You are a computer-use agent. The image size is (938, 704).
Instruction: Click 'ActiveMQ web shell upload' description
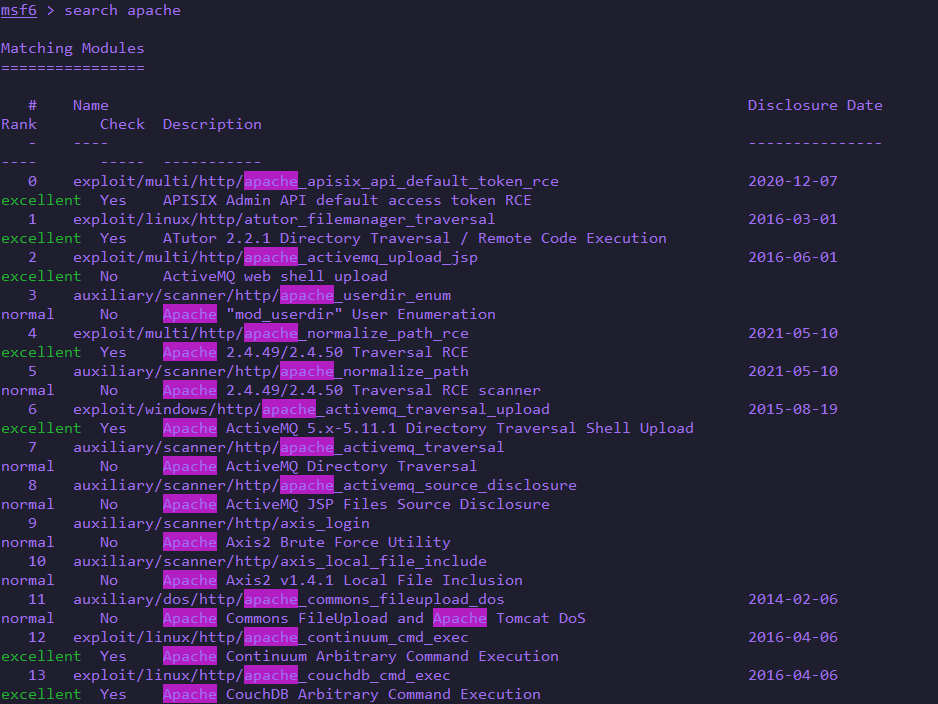pos(275,276)
